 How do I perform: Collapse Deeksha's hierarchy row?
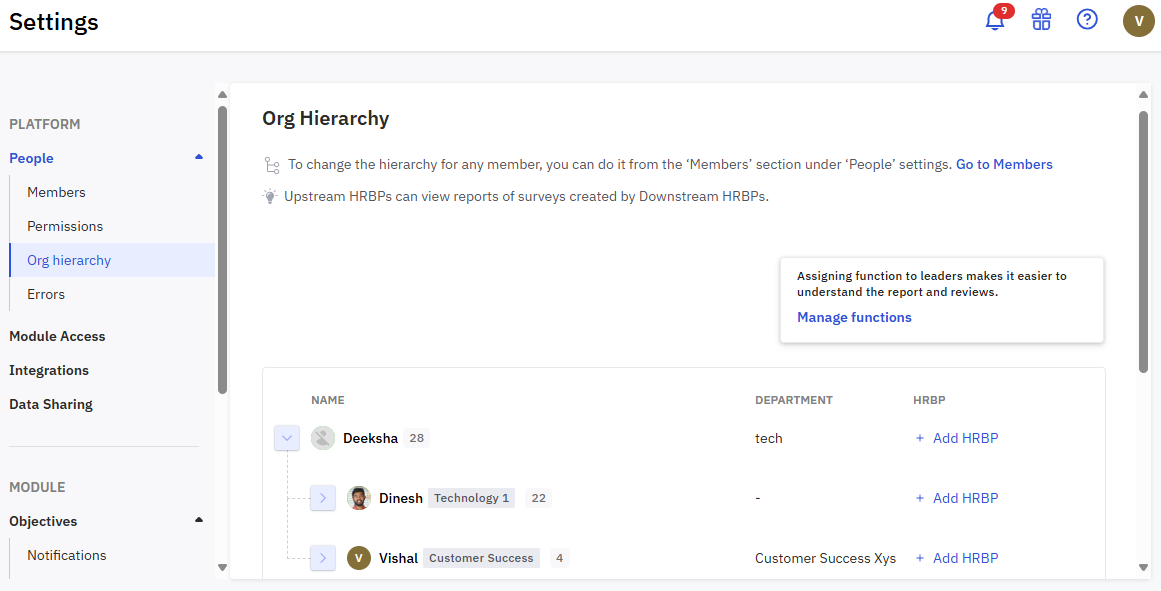[x=287, y=438]
